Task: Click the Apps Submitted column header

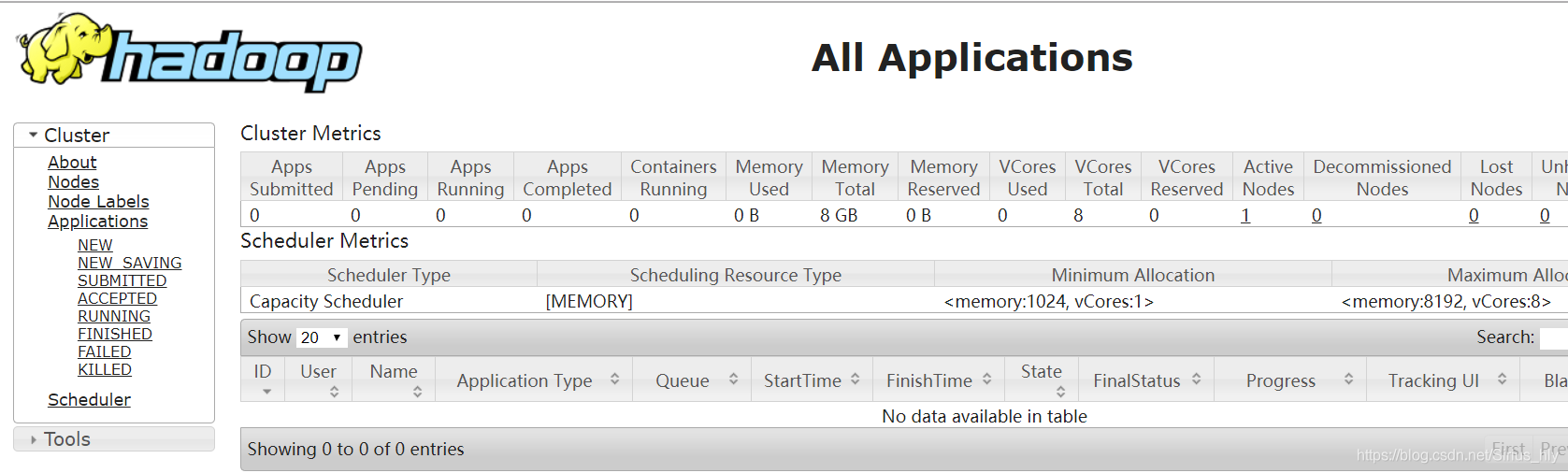Action: [292, 178]
